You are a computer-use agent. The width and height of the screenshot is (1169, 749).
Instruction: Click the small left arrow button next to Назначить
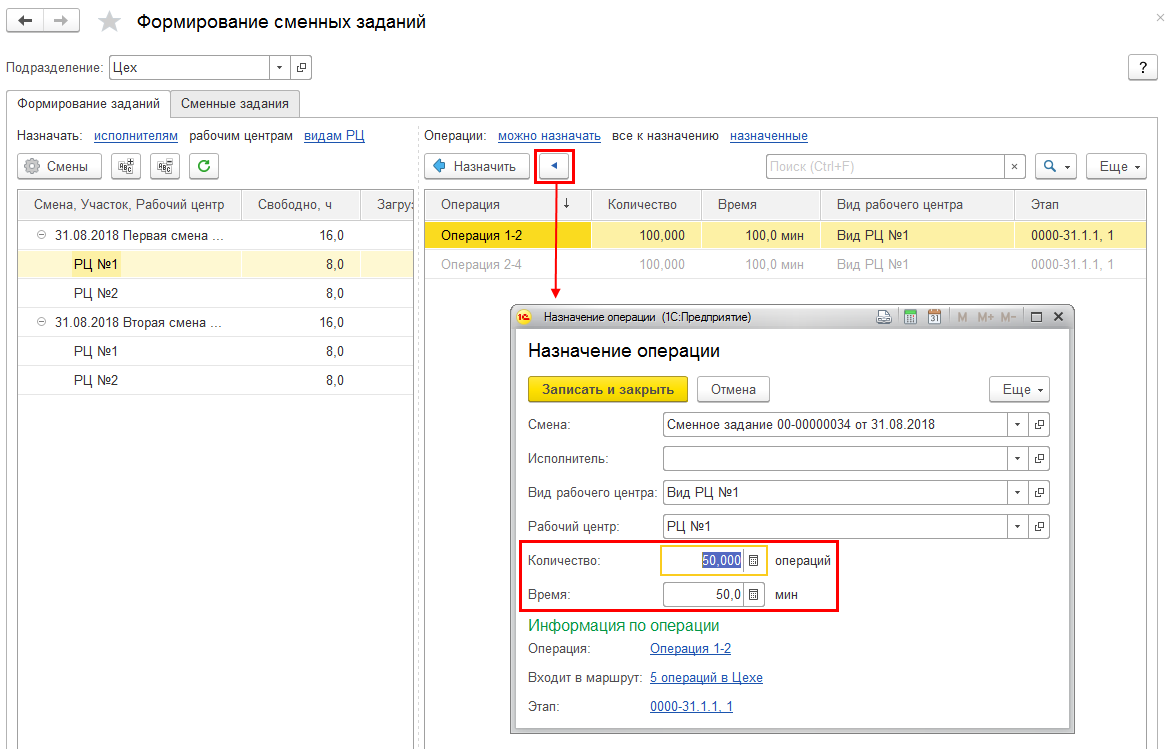[x=554, y=166]
